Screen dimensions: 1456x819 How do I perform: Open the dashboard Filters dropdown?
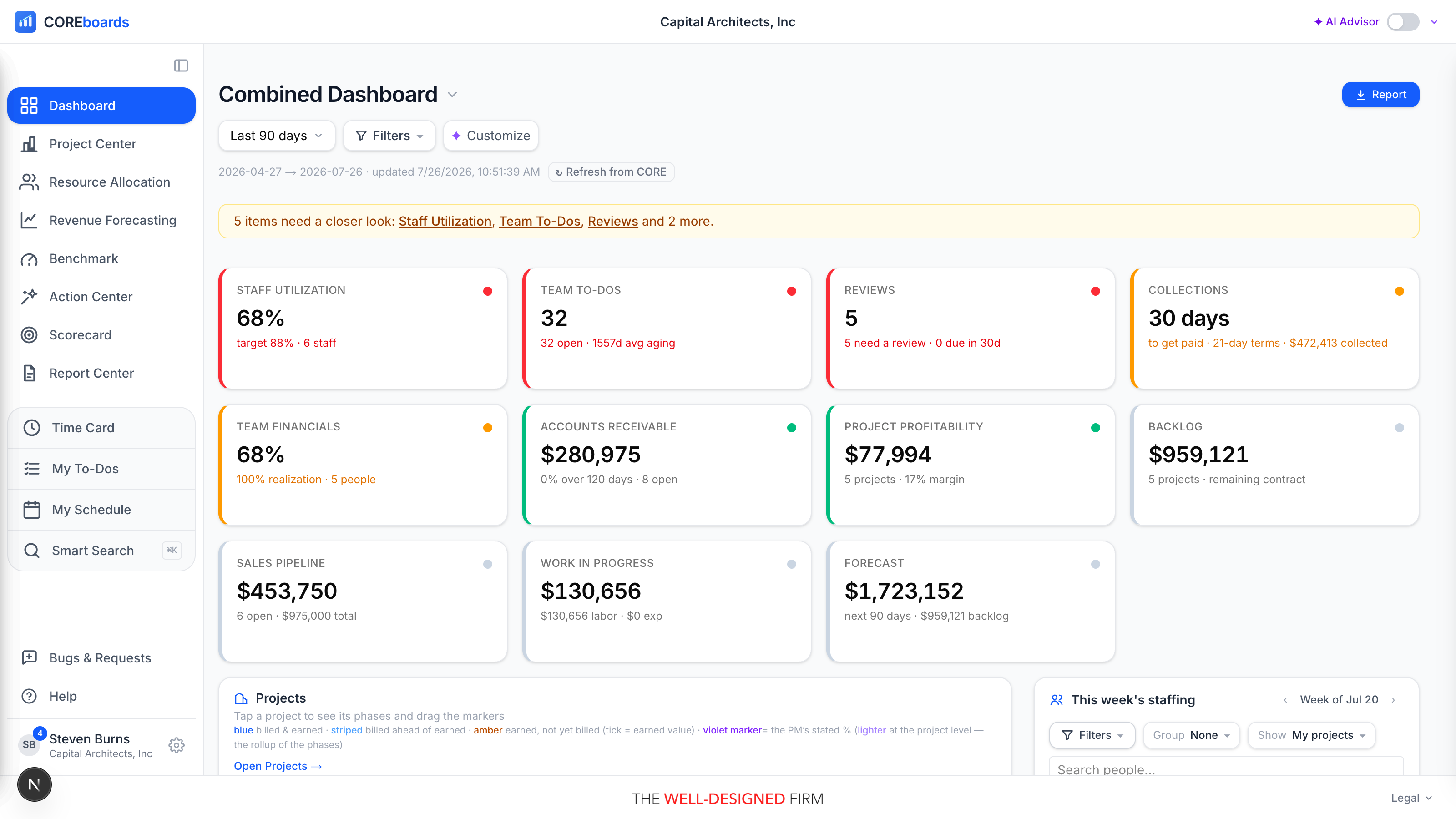point(389,136)
